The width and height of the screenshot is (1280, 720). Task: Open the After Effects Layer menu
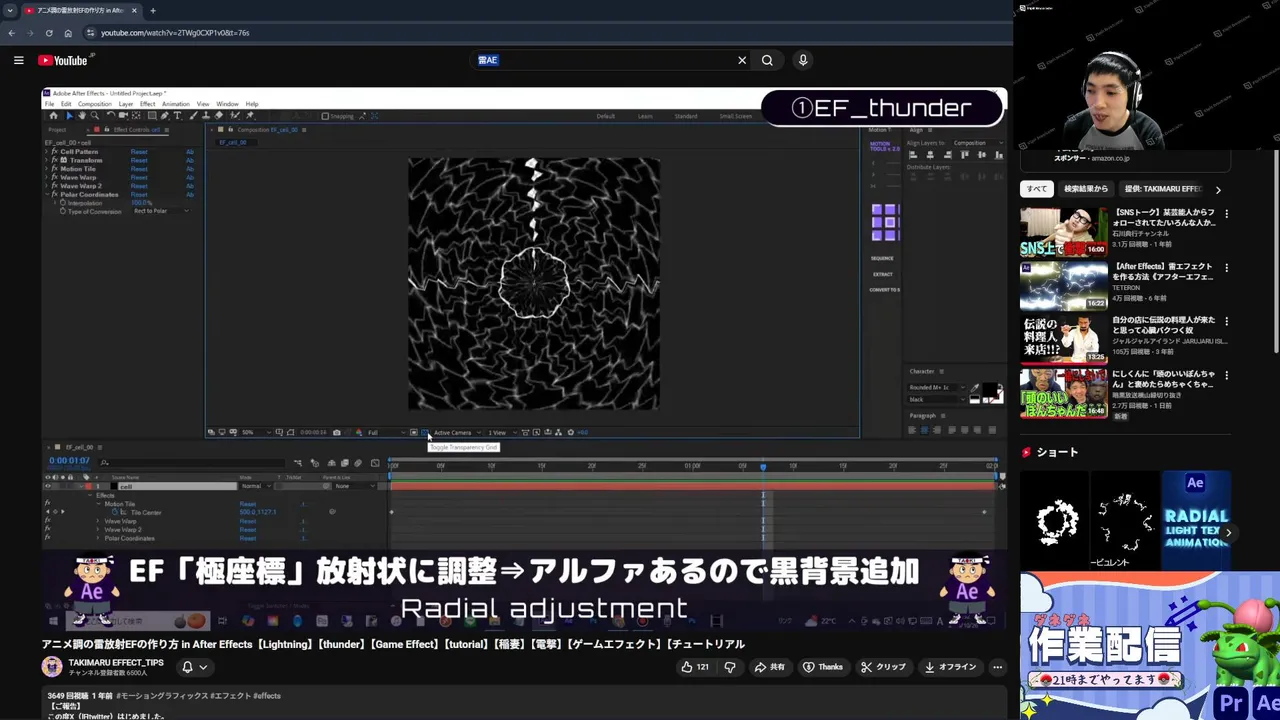coord(126,104)
